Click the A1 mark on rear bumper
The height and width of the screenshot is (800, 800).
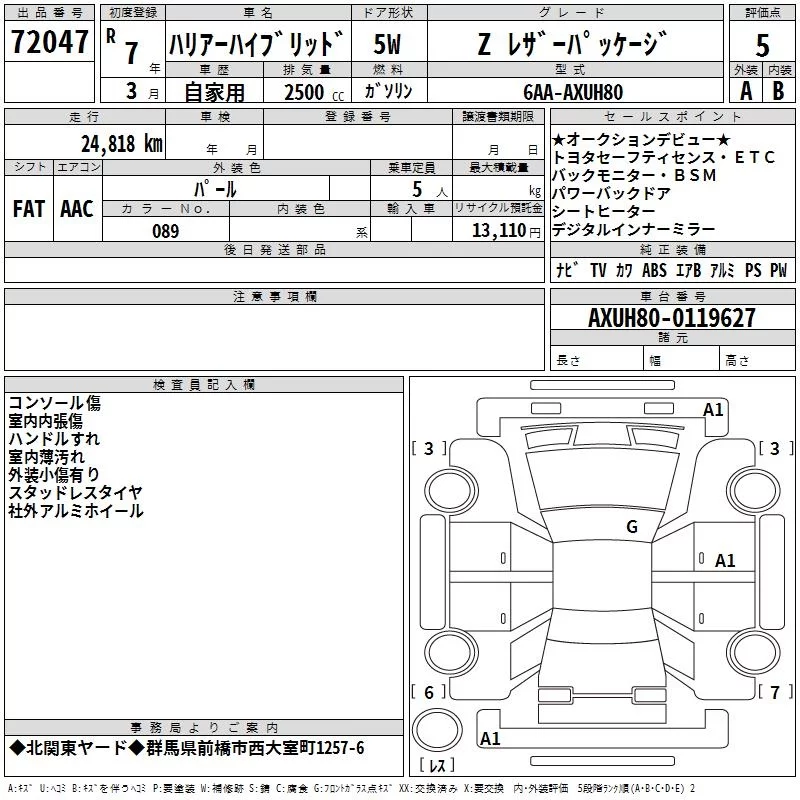pyautogui.click(x=490, y=738)
